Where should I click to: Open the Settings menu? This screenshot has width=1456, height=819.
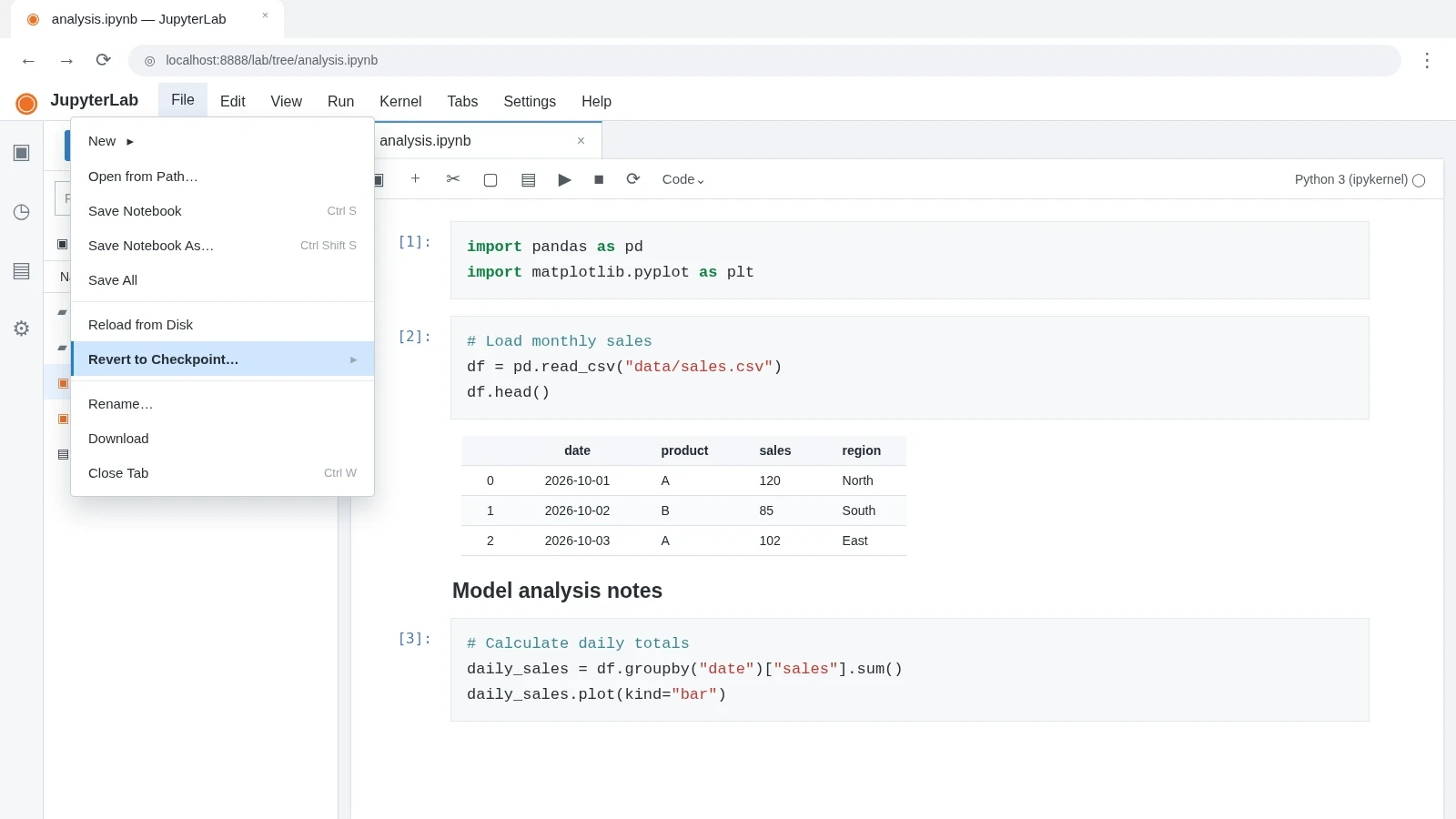[x=530, y=101]
